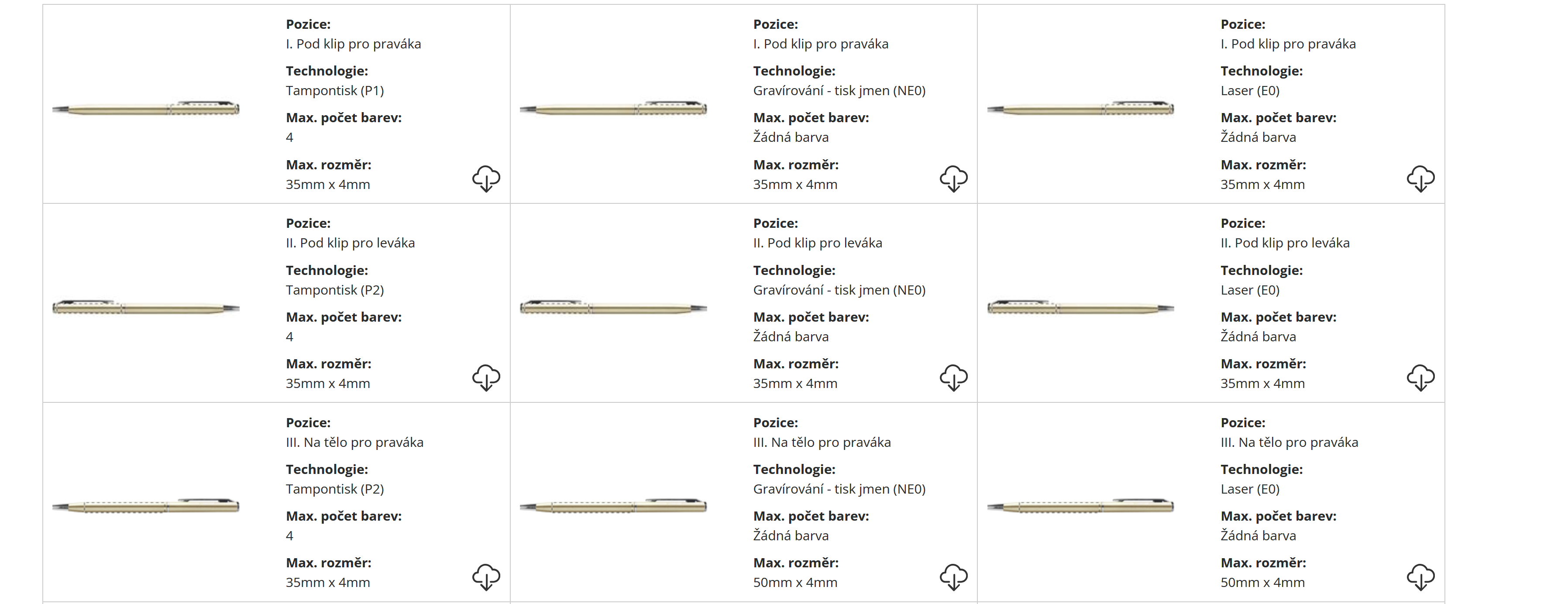Download template for position II Tampontisk (P2)

pyautogui.click(x=486, y=378)
